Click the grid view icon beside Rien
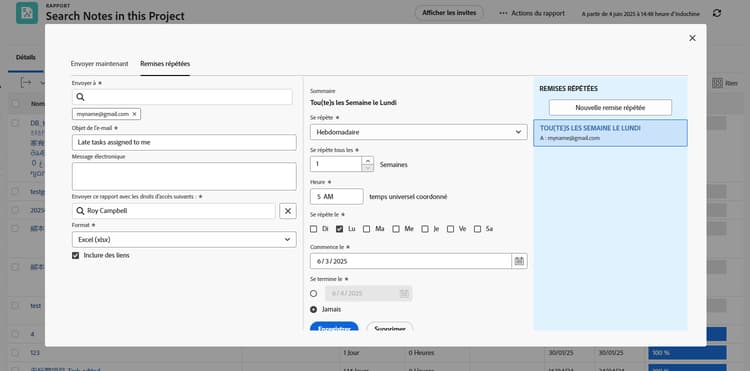Image resolution: width=750 pixels, height=371 pixels. (717, 83)
